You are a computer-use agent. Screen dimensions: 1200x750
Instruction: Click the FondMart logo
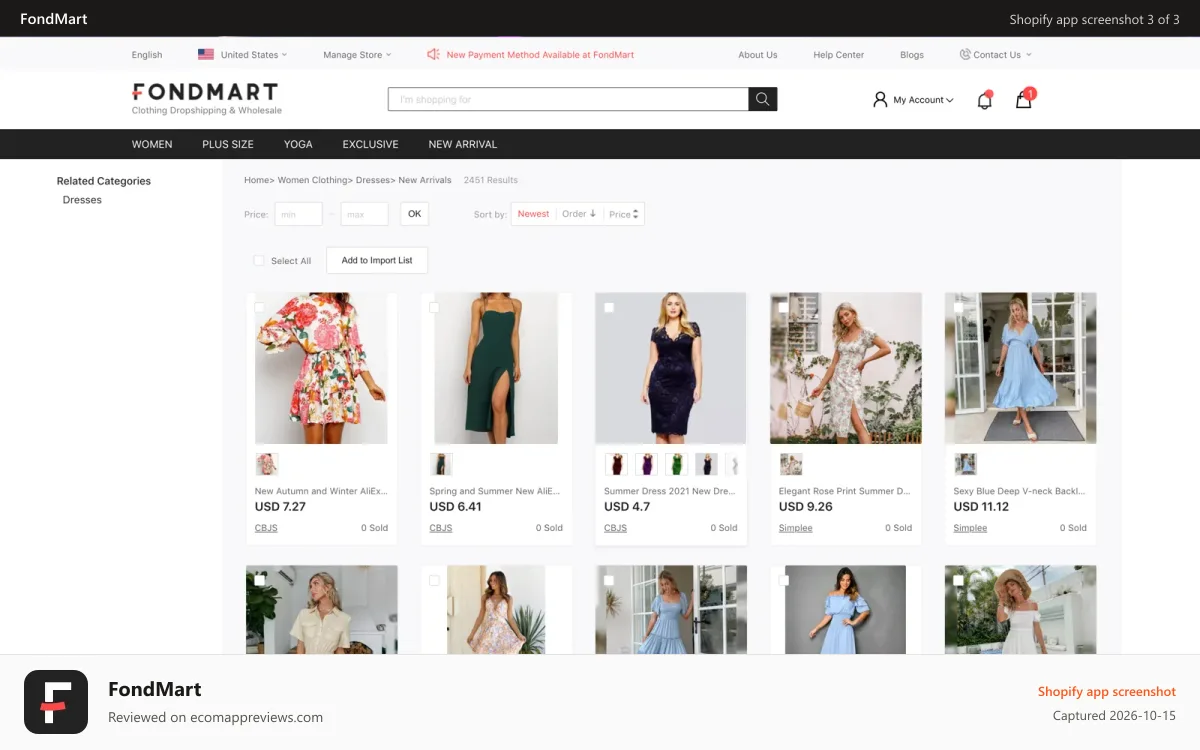[x=207, y=98]
